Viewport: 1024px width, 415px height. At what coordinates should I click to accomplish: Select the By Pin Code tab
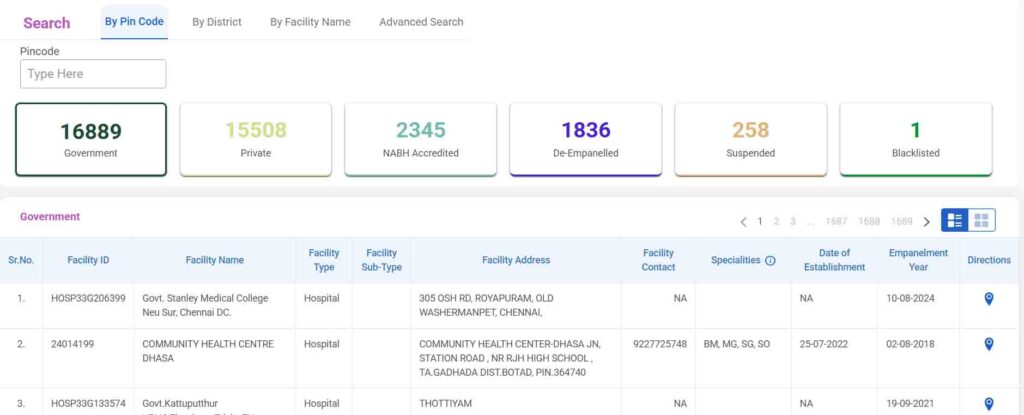134,22
